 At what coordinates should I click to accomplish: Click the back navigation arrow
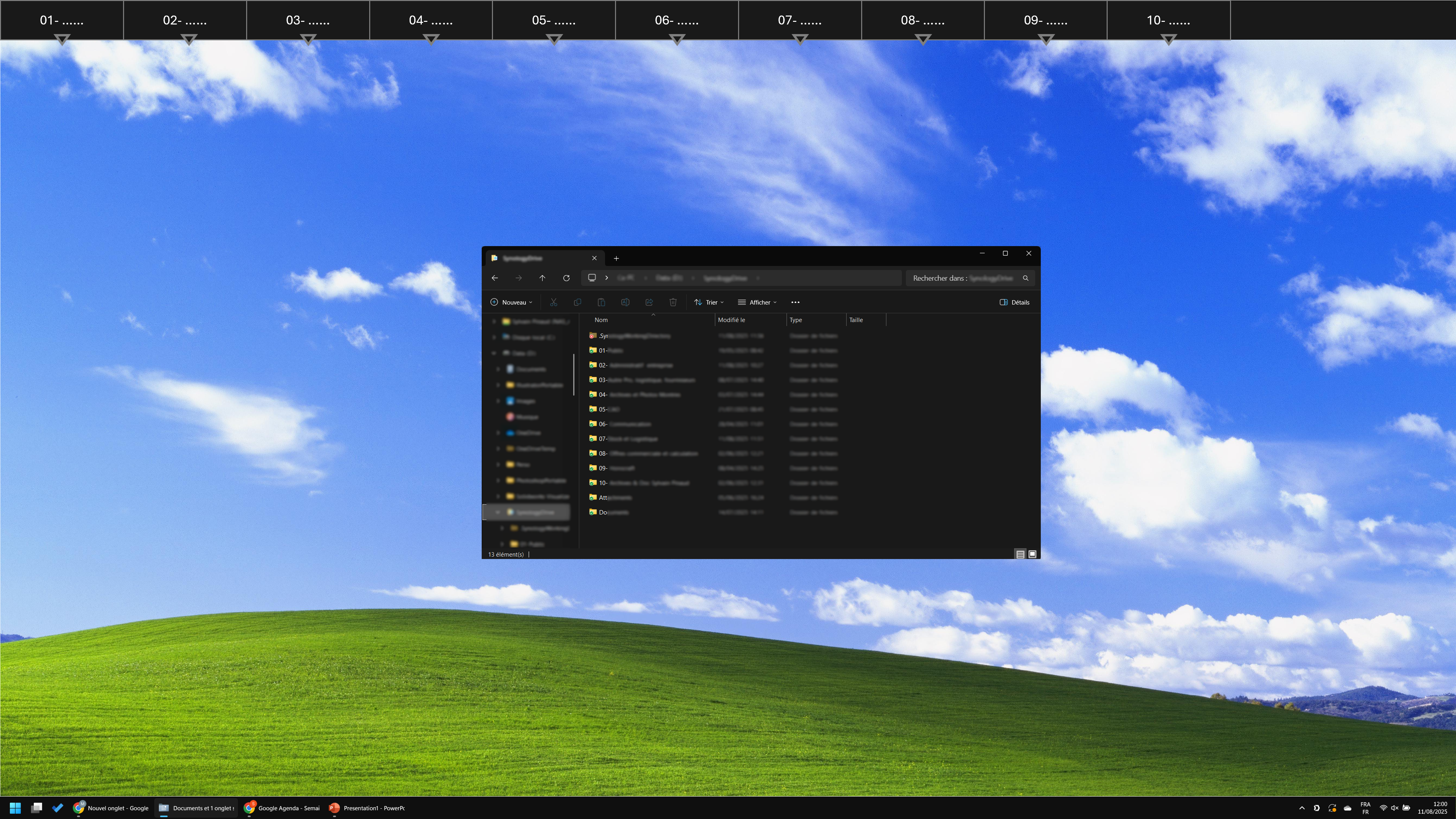[x=495, y=278]
